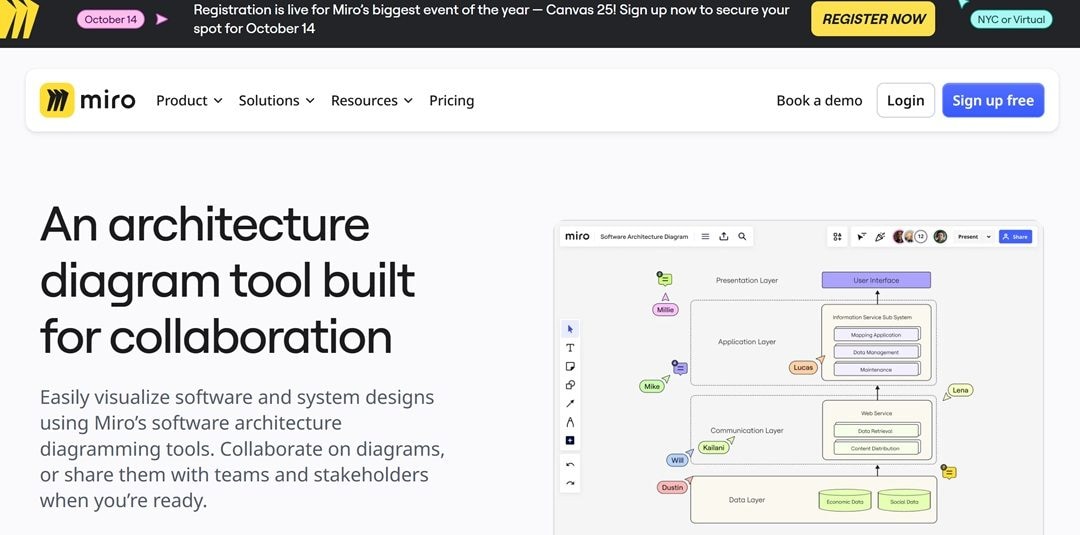Viewport: 1080px width, 535px height.
Task: Choose the sticky note tool
Action: [x=570, y=366]
